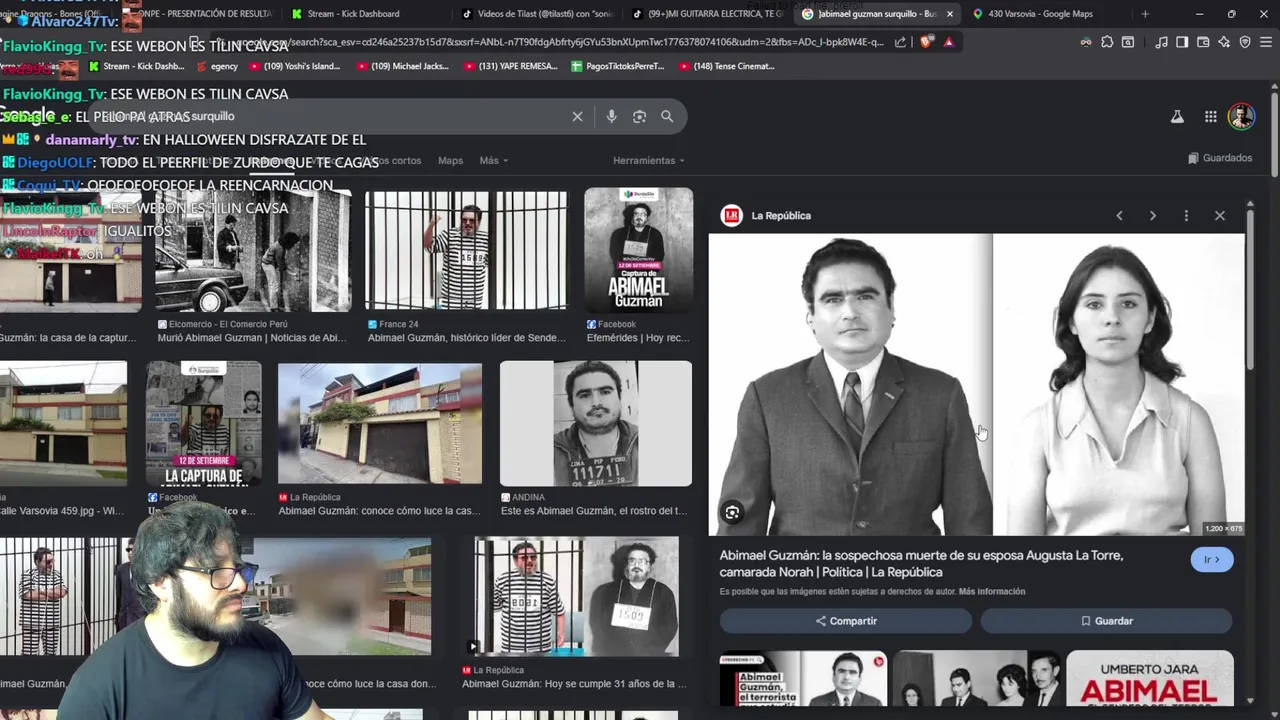Open the ANDINA mugshot 11711 image

(x=596, y=424)
